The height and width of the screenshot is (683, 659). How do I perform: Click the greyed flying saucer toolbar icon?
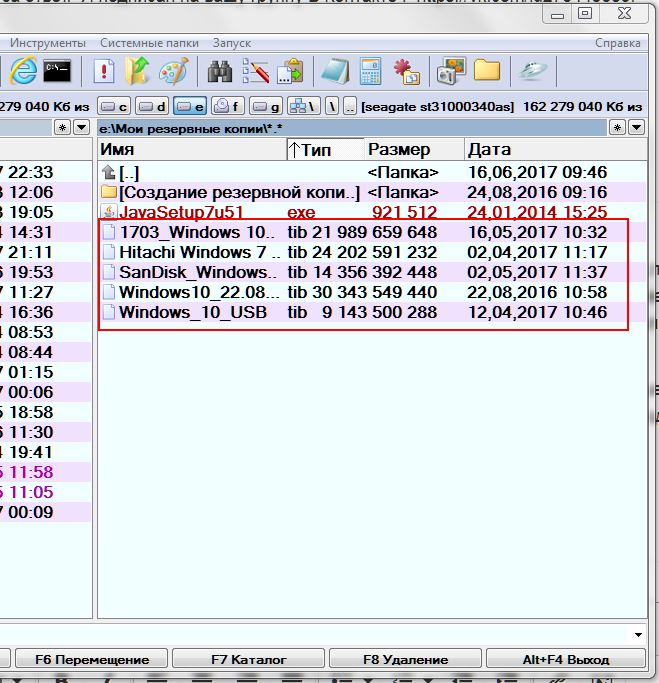533,71
